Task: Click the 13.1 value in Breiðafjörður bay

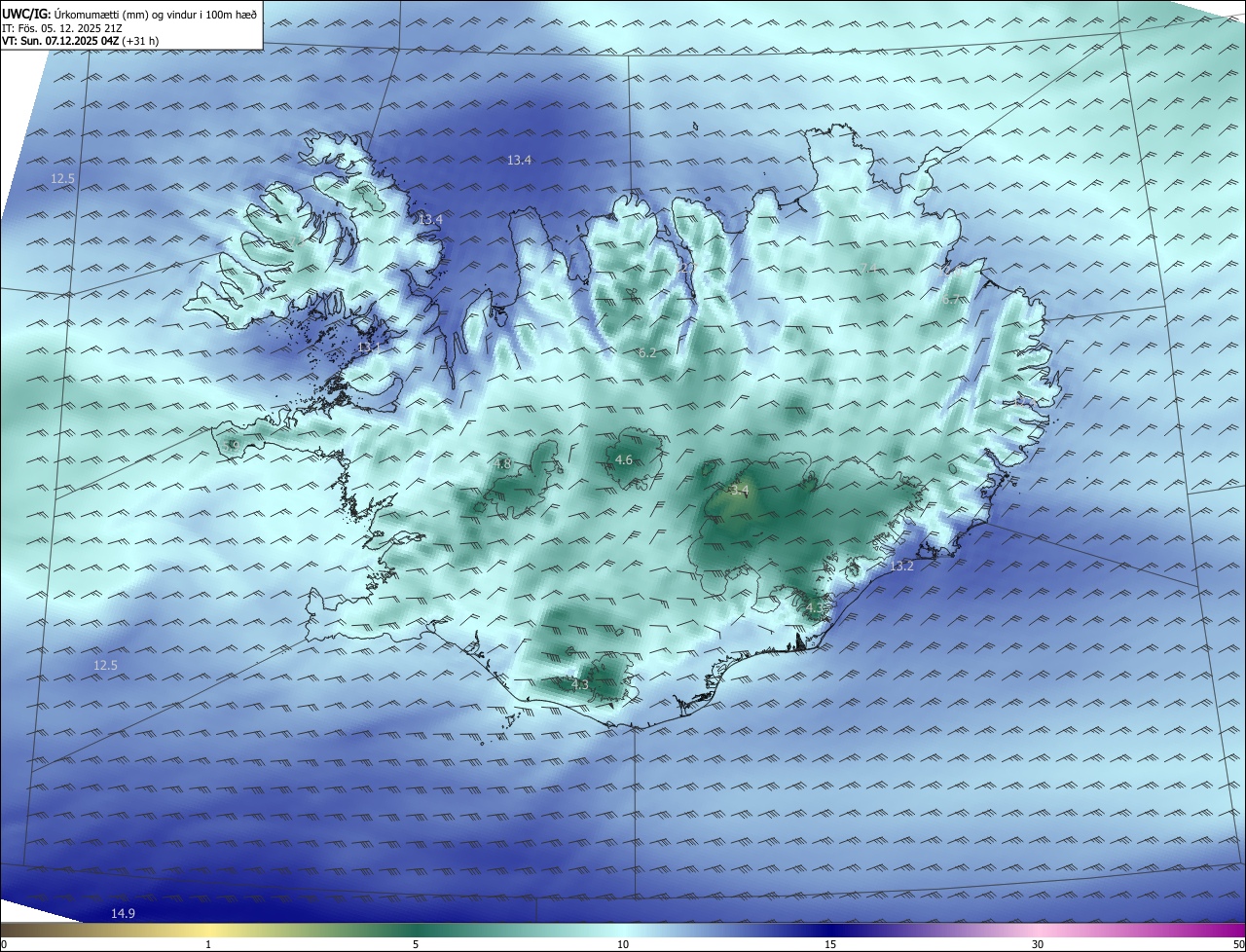Action: (x=369, y=348)
